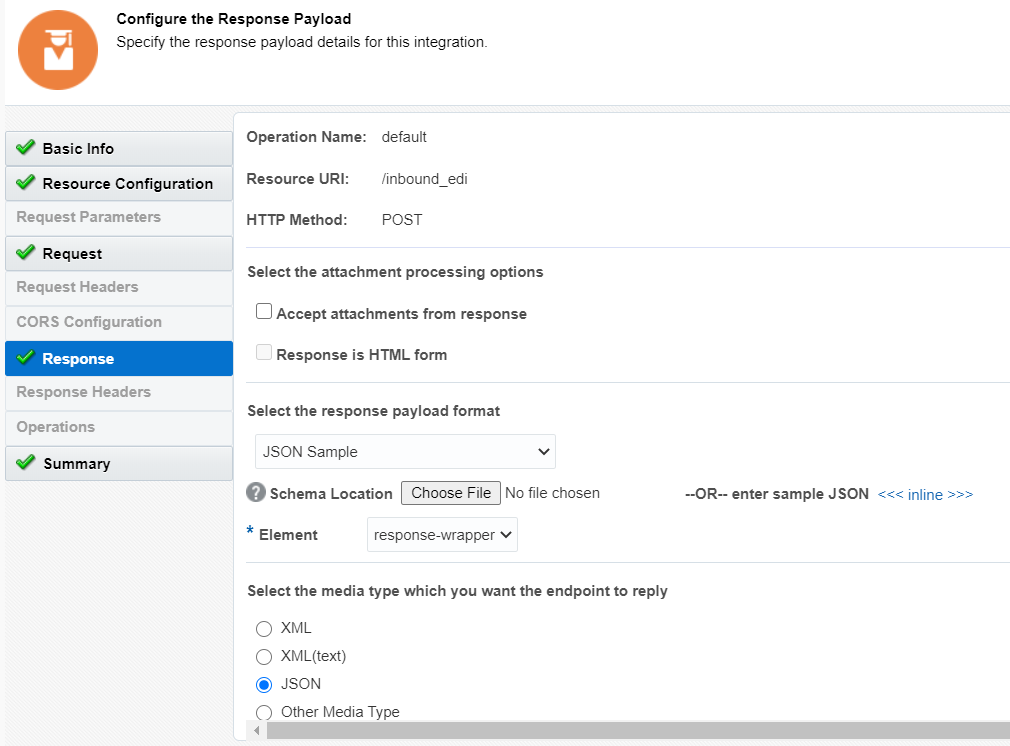The image size is (1010, 746).
Task: Click the 'No file chosen' text
Action: (552, 493)
